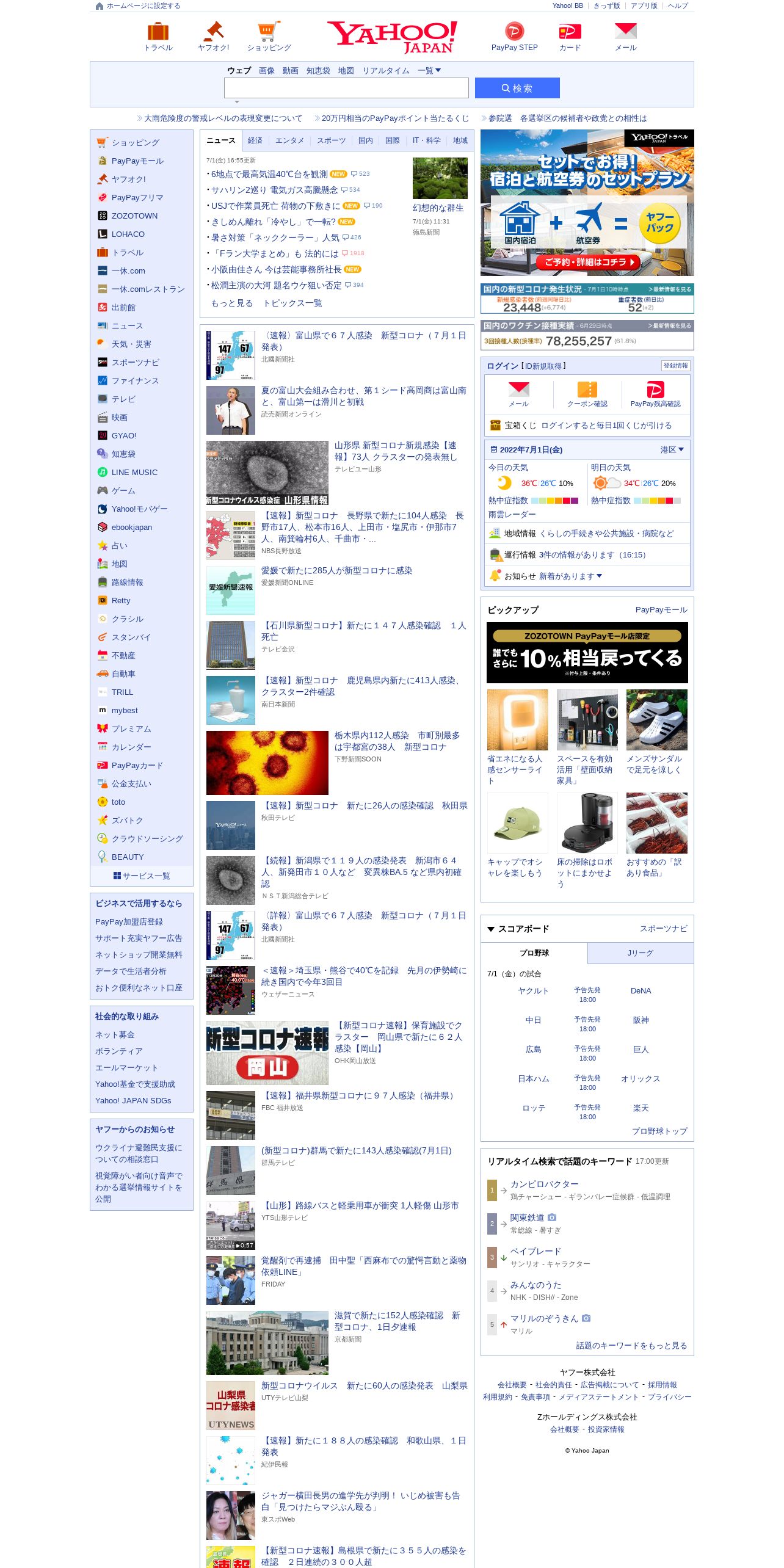
Task: Open the PayPay STEP icon
Action: 514,31
